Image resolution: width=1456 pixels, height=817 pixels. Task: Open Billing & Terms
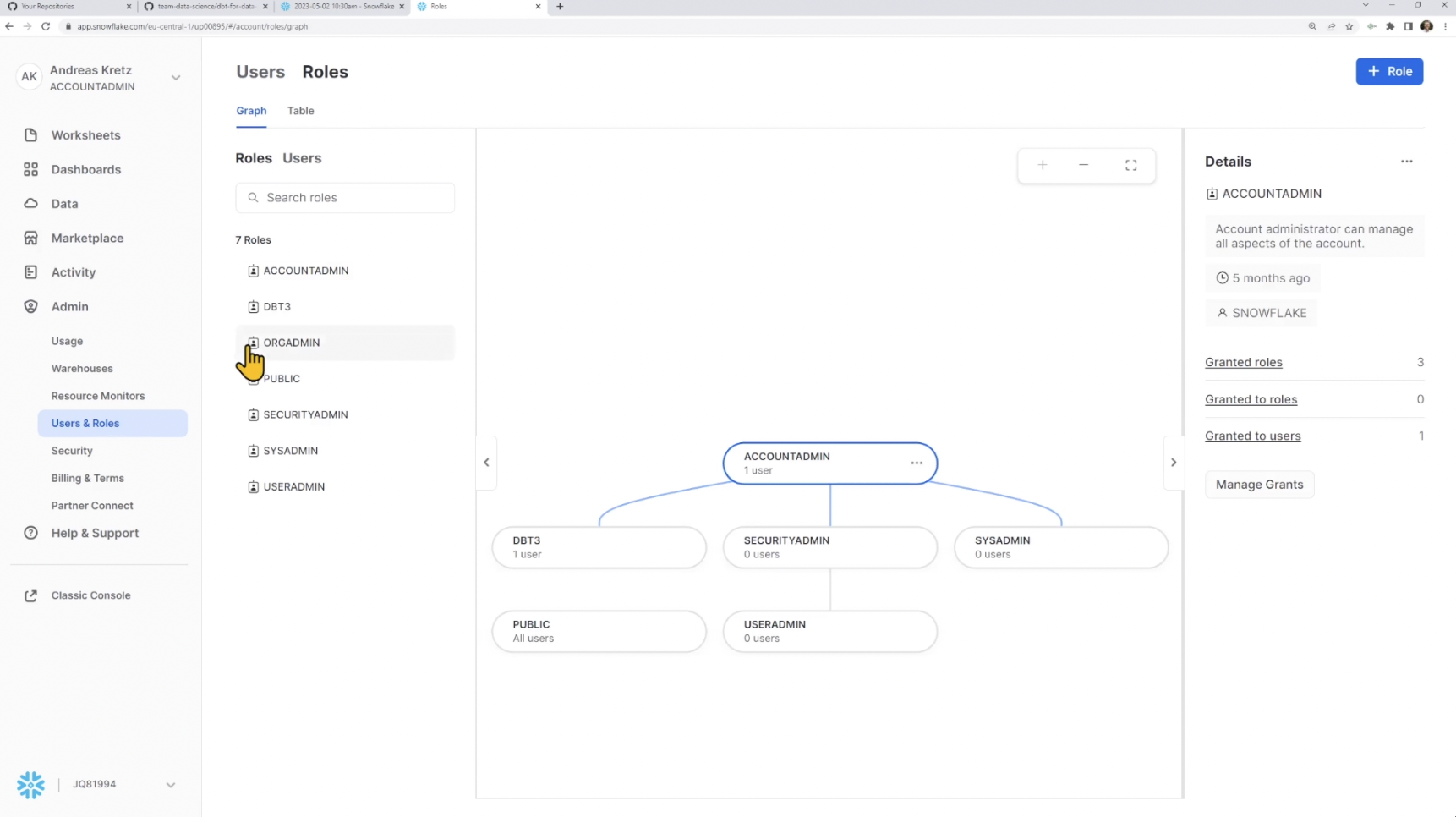pyautogui.click(x=87, y=479)
